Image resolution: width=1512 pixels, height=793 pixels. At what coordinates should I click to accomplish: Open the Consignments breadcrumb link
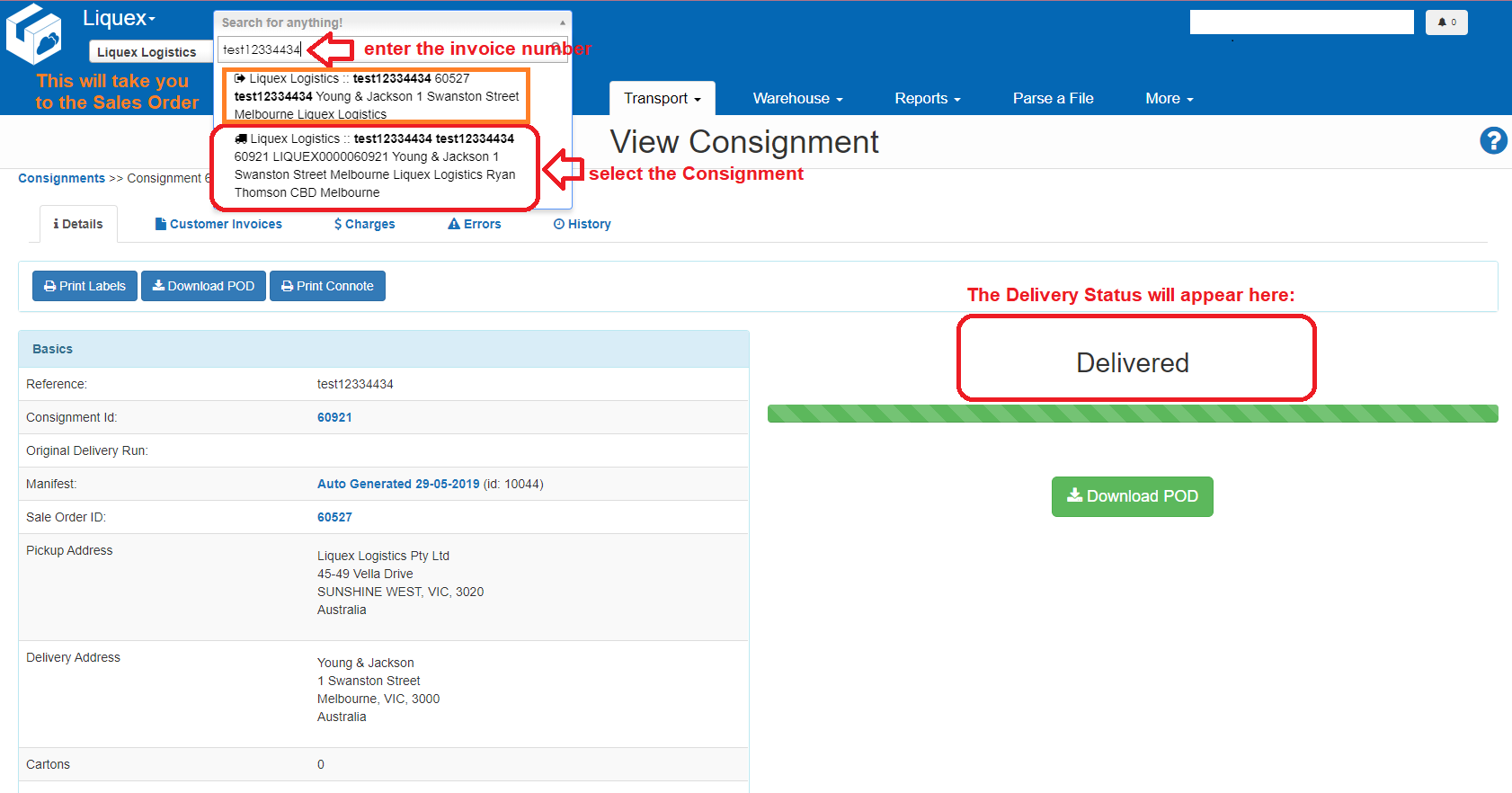point(62,178)
